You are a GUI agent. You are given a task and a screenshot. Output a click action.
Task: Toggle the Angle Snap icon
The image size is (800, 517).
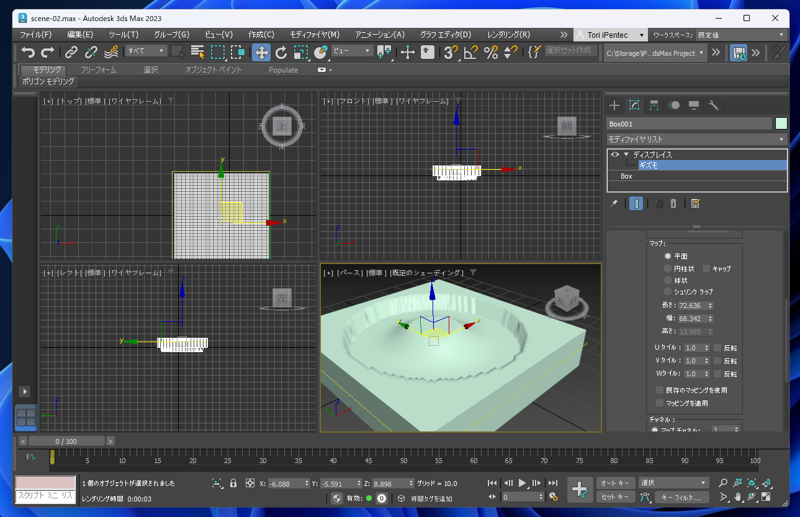tap(470, 52)
